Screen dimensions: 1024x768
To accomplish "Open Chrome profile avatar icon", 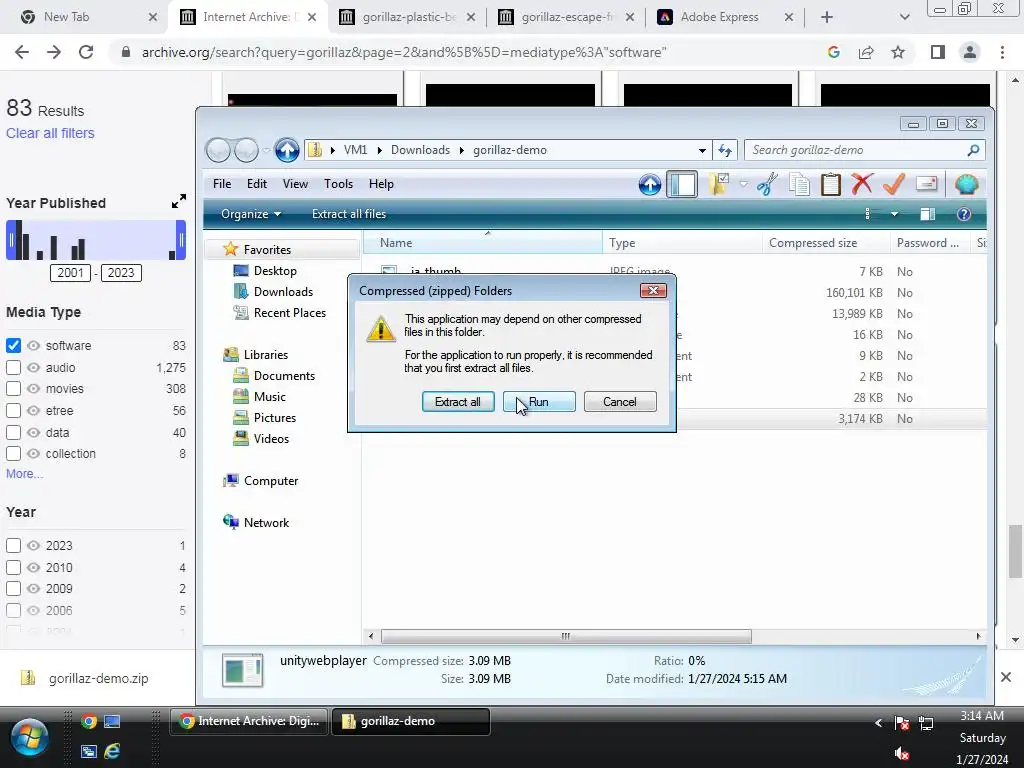I will (970, 52).
